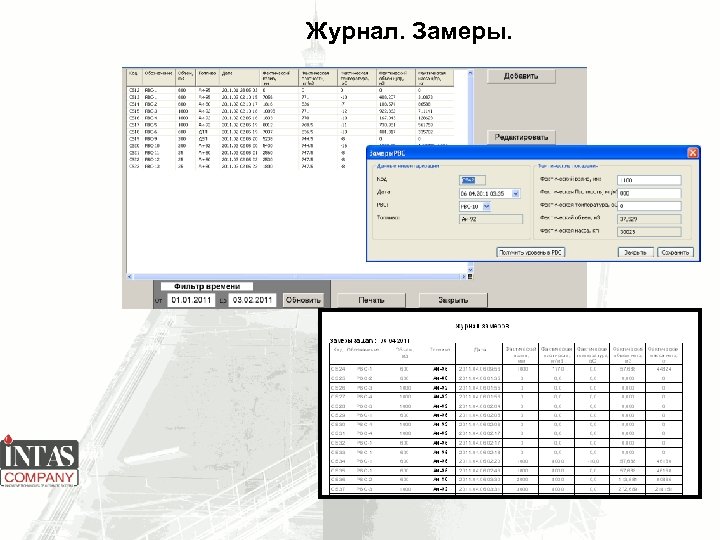Click the Обновить button

(303, 300)
